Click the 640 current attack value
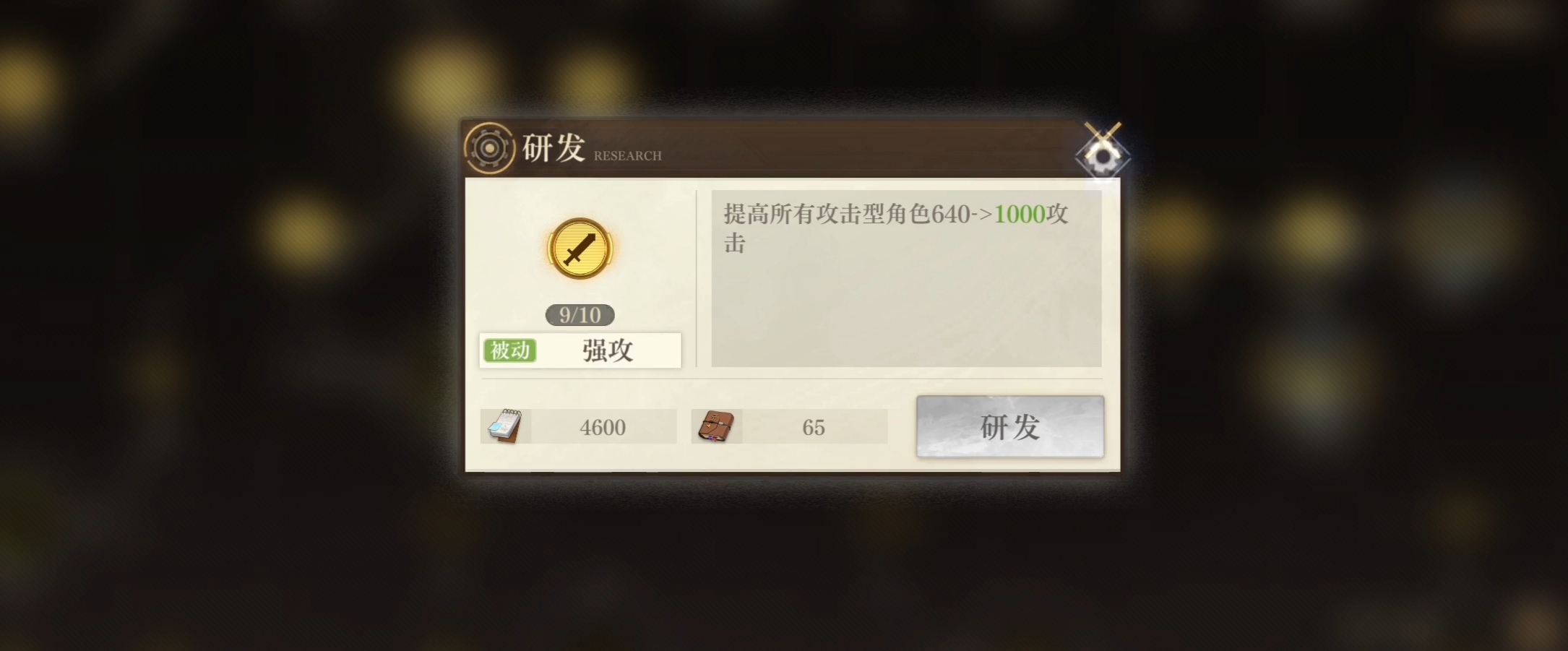This screenshot has height=651, width=1568. 951,214
